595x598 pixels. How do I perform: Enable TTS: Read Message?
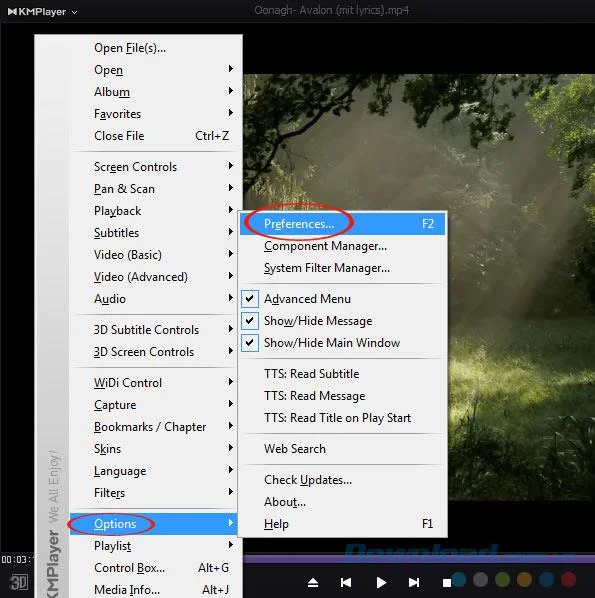point(343,396)
